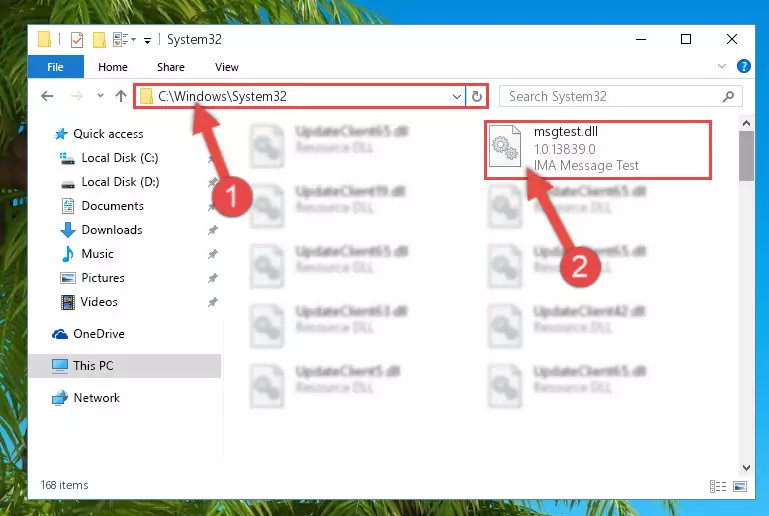Open Music in the sidebar
The image size is (769, 516).
click(x=97, y=254)
